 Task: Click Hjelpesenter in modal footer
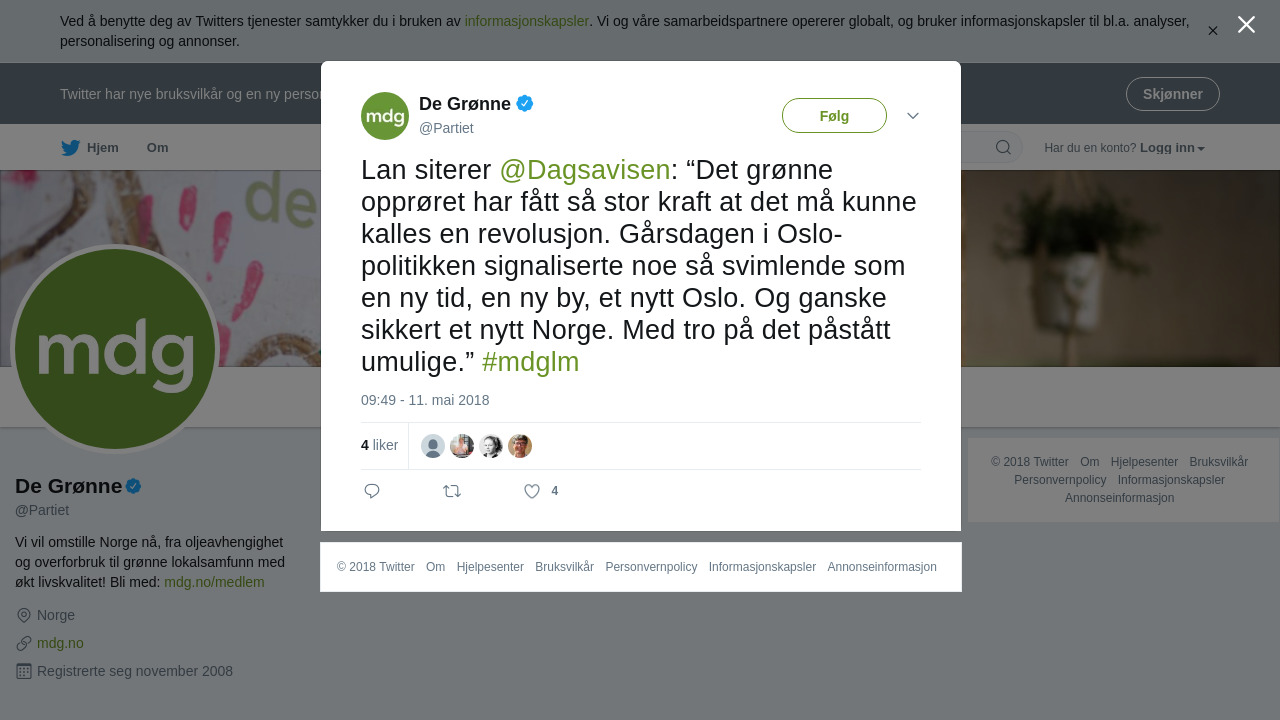coord(490,567)
